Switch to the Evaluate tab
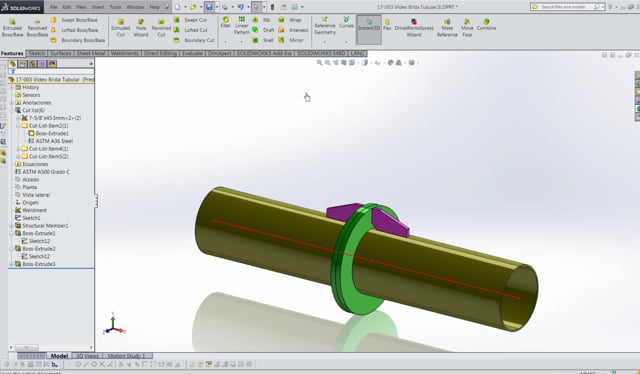Screen dimensions: 640x374 pos(192,53)
